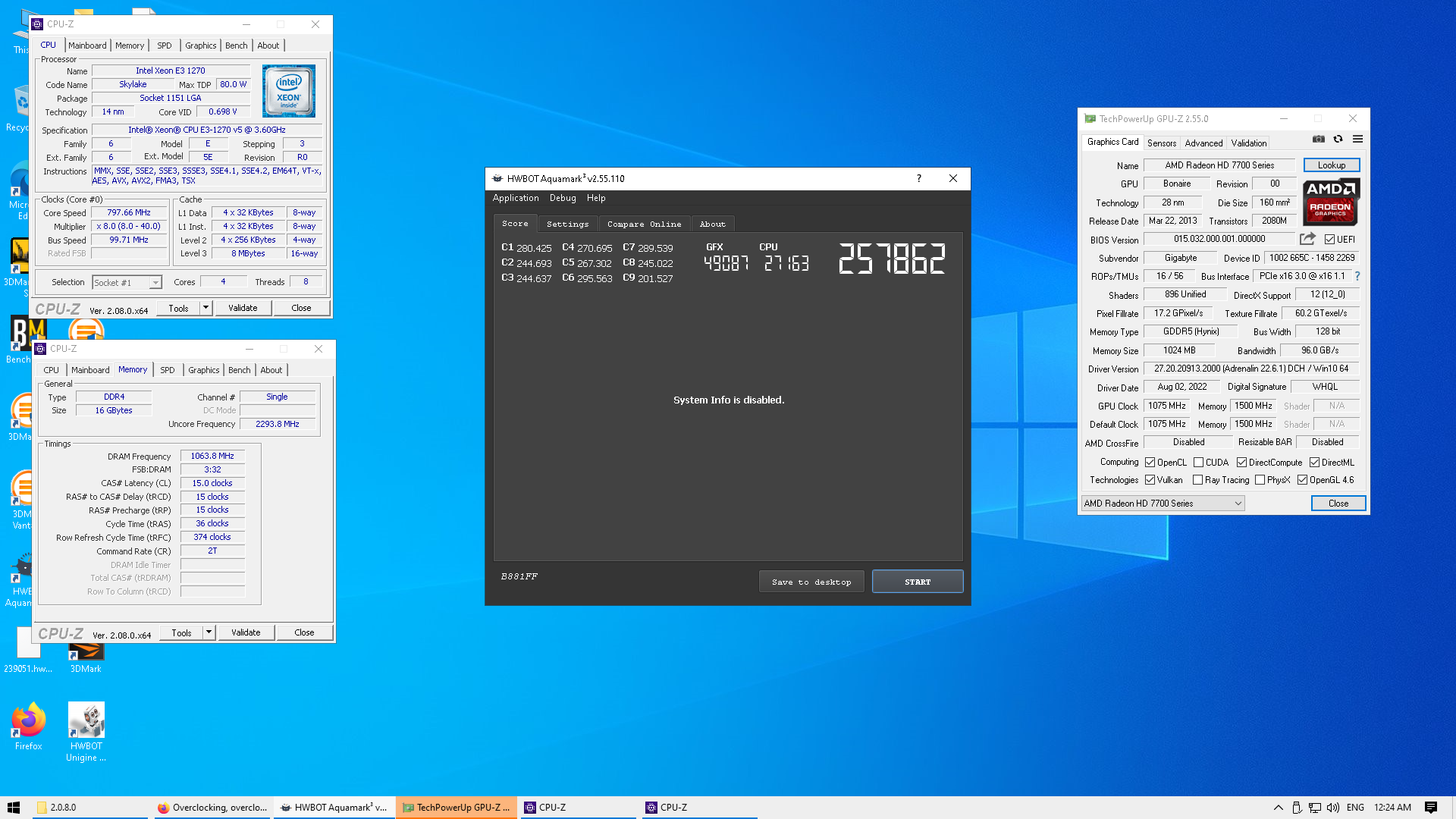Toggle the OpenCL checkbox
Viewport: 1456px width, 819px height.
point(1150,463)
